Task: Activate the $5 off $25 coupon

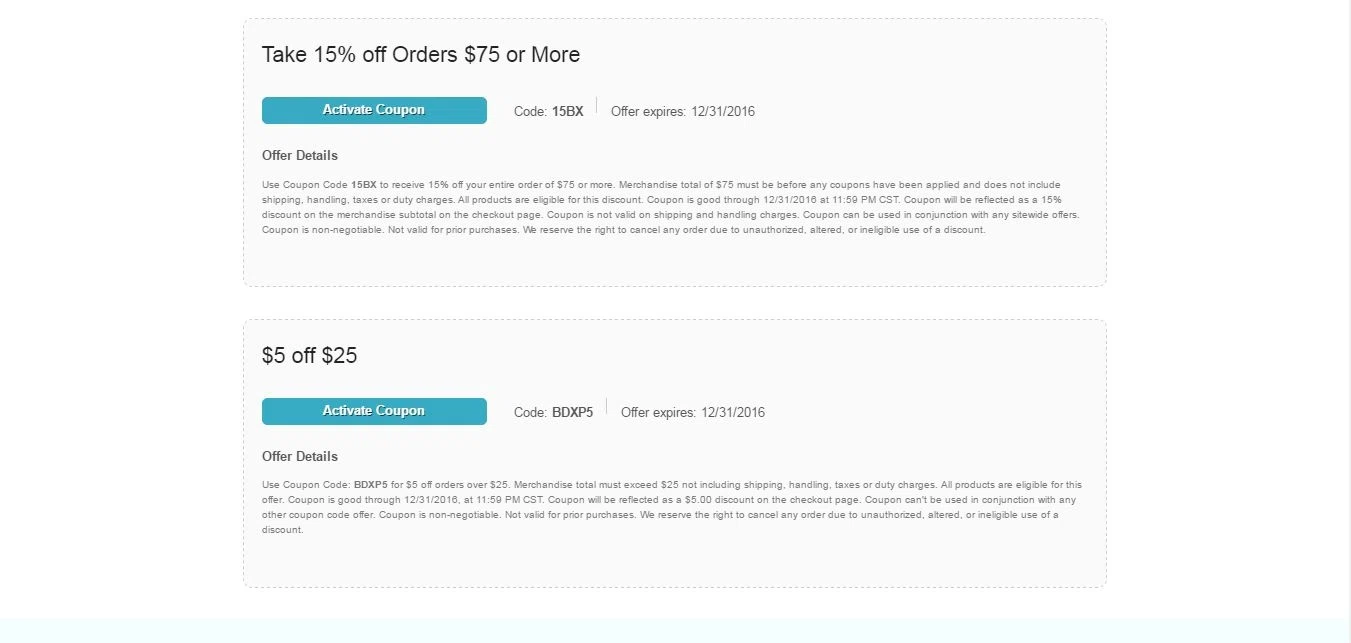Action: click(x=374, y=411)
